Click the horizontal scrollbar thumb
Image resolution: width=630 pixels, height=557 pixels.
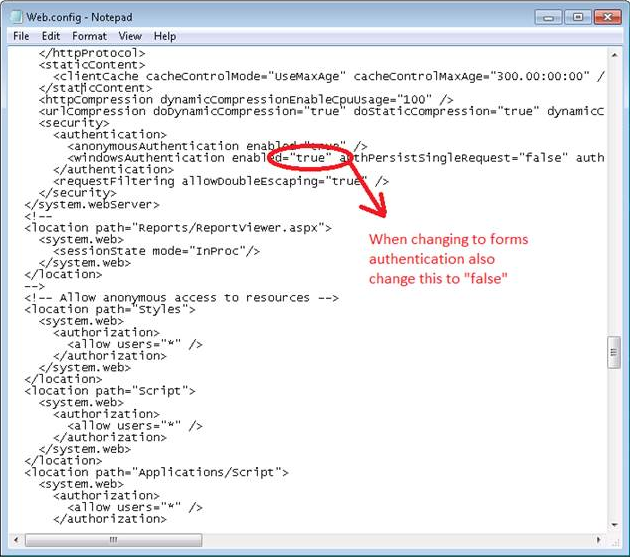click(113, 540)
